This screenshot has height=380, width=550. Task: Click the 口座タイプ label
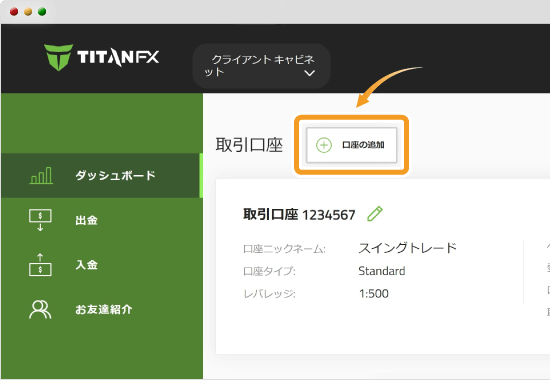269,271
